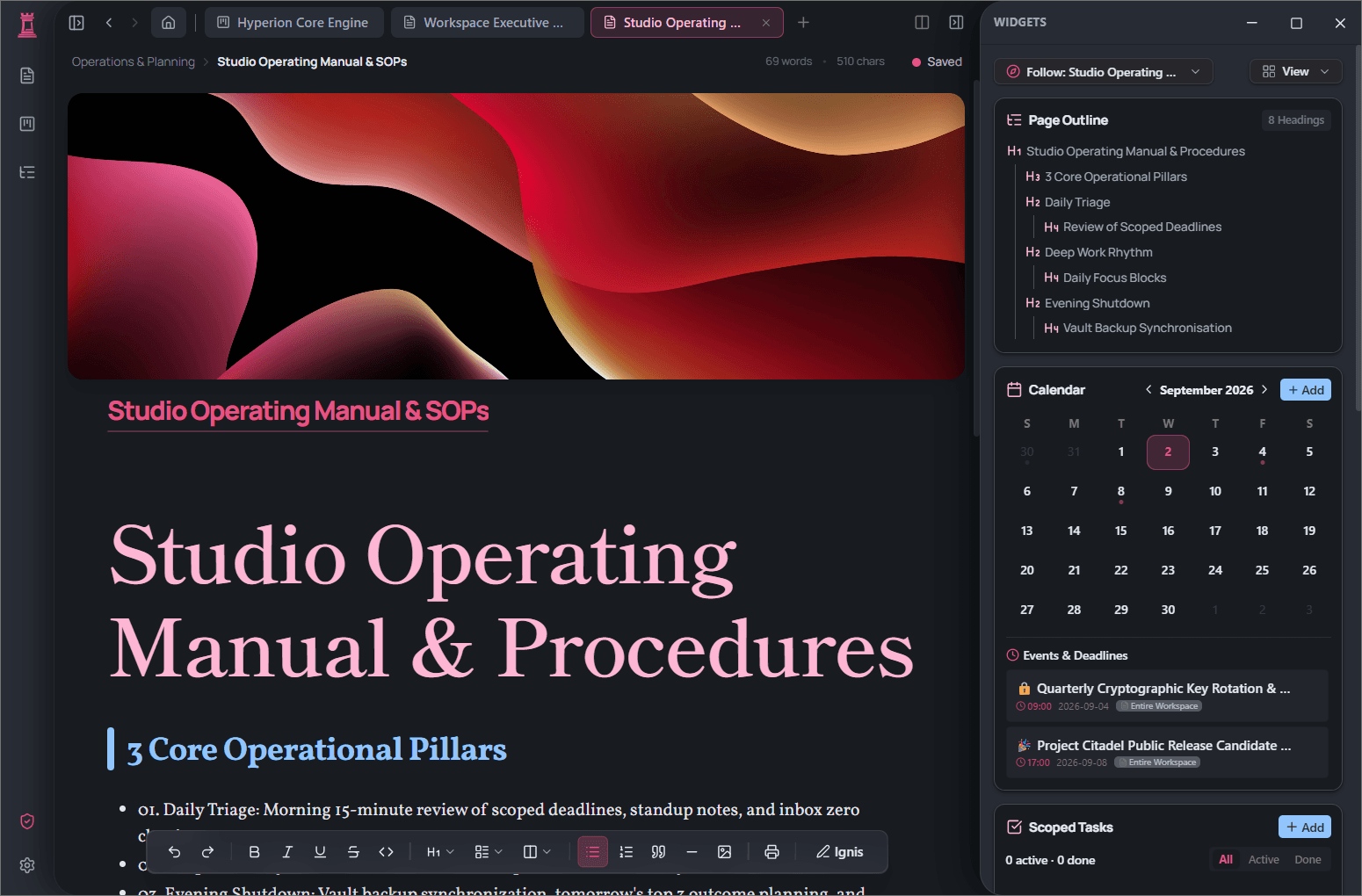Navigate back in history
This screenshot has height=896, width=1362.
pyautogui.click(x=109, y=23)
